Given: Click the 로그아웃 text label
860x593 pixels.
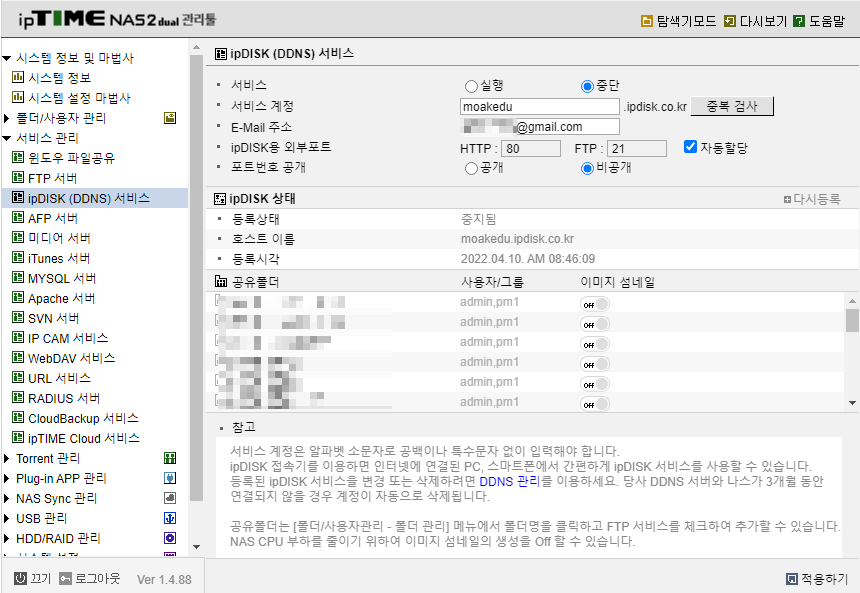Looking at the screenshot, I should point(98,578).
